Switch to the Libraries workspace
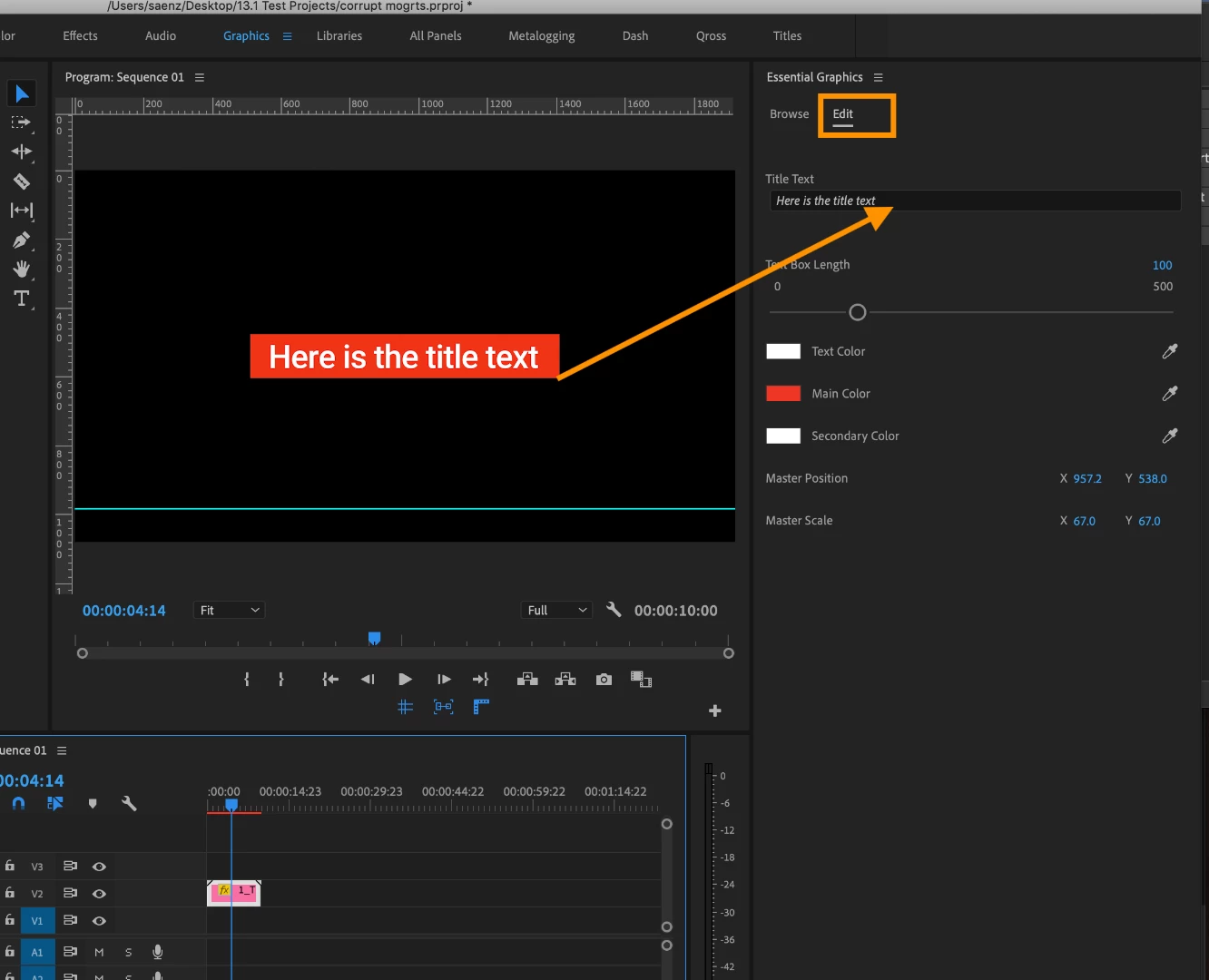This screenshot has height=980, width=1209. pyautogui.click(x=339, y=35)
